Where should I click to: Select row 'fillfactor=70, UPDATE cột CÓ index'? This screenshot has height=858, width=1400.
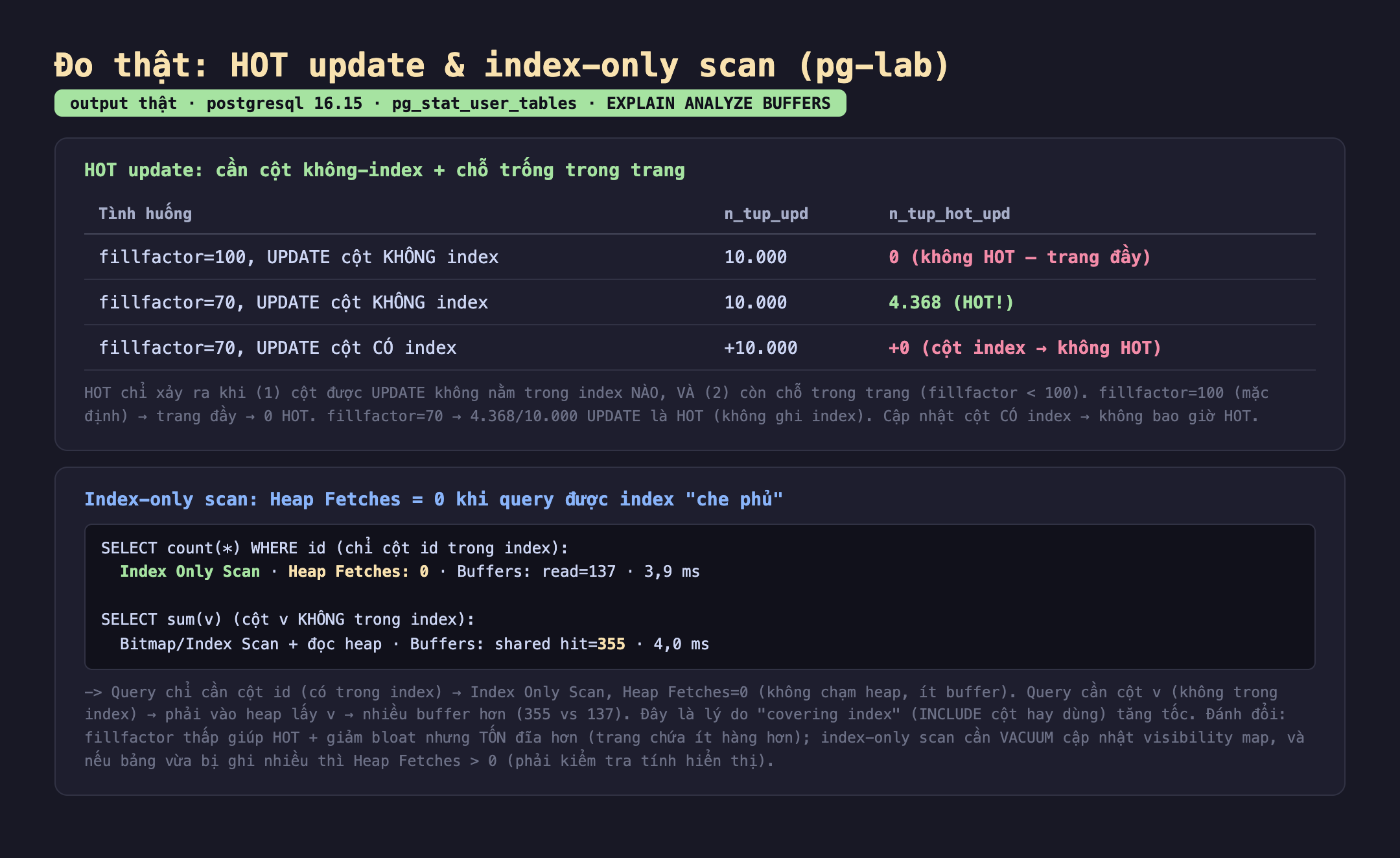[700, 348]
